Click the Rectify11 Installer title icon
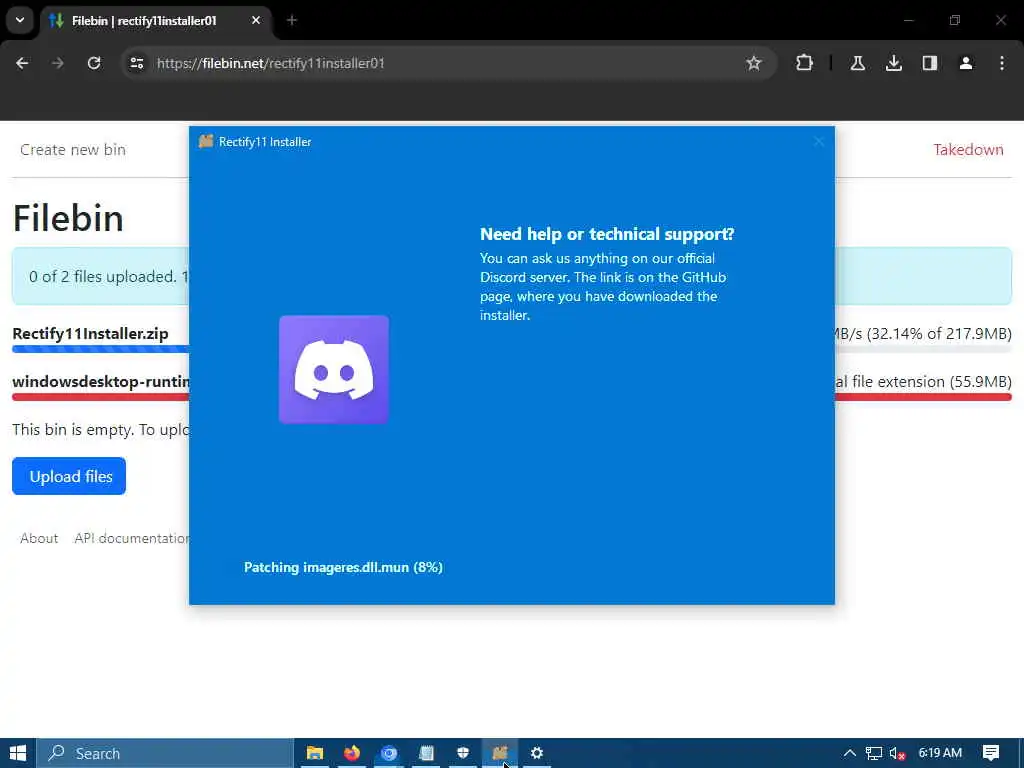 pyautogui.click(x=206, y=141)
